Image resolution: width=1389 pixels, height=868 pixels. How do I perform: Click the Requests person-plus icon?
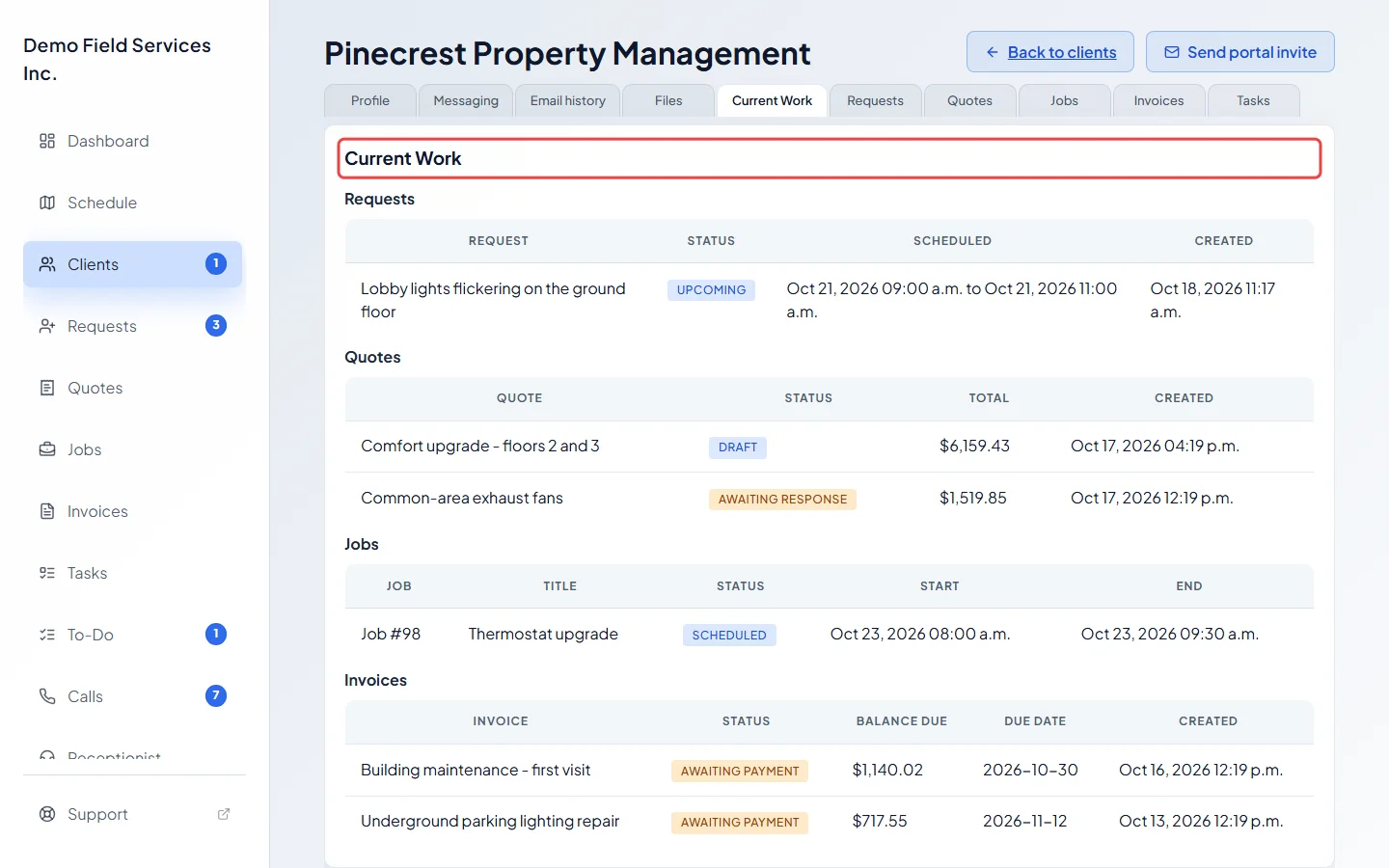[47, 326]
